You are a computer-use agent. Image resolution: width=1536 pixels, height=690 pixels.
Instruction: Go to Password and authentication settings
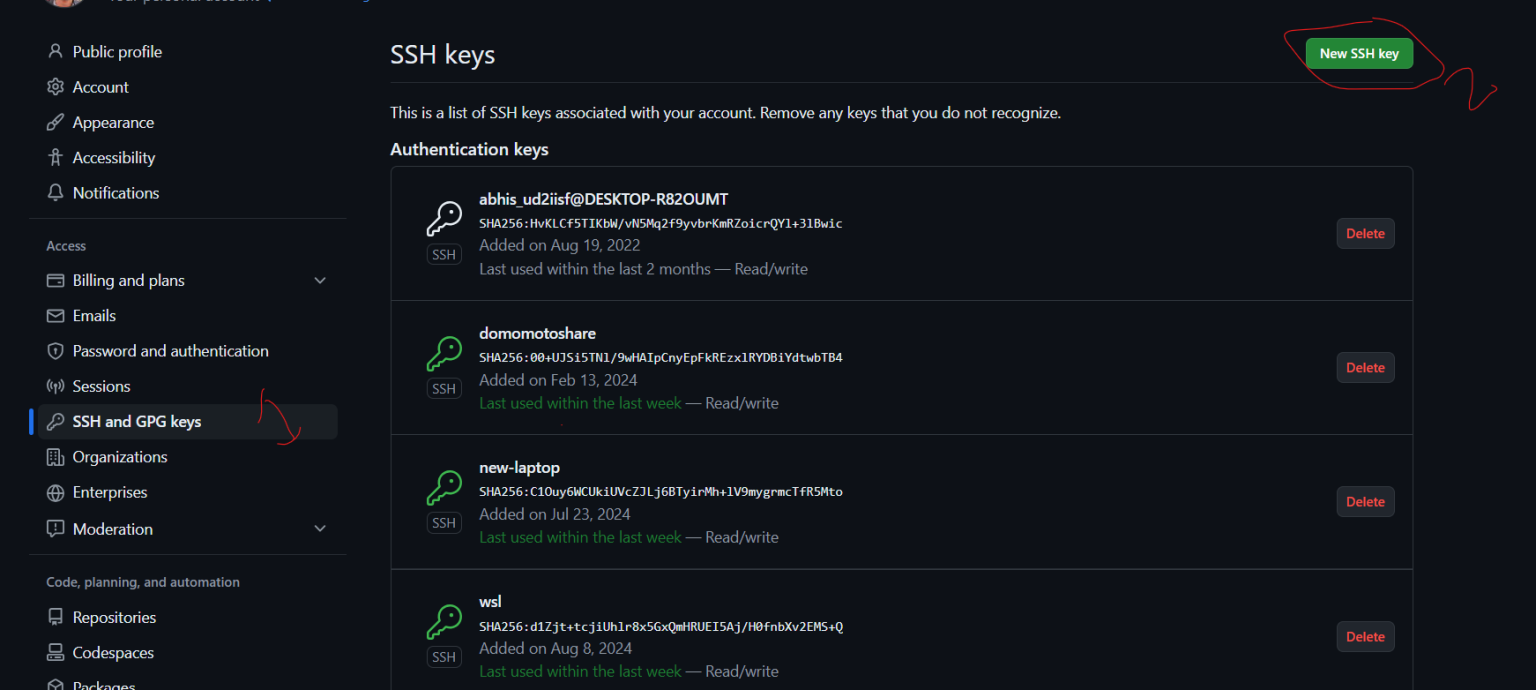(x=171, y=350)
